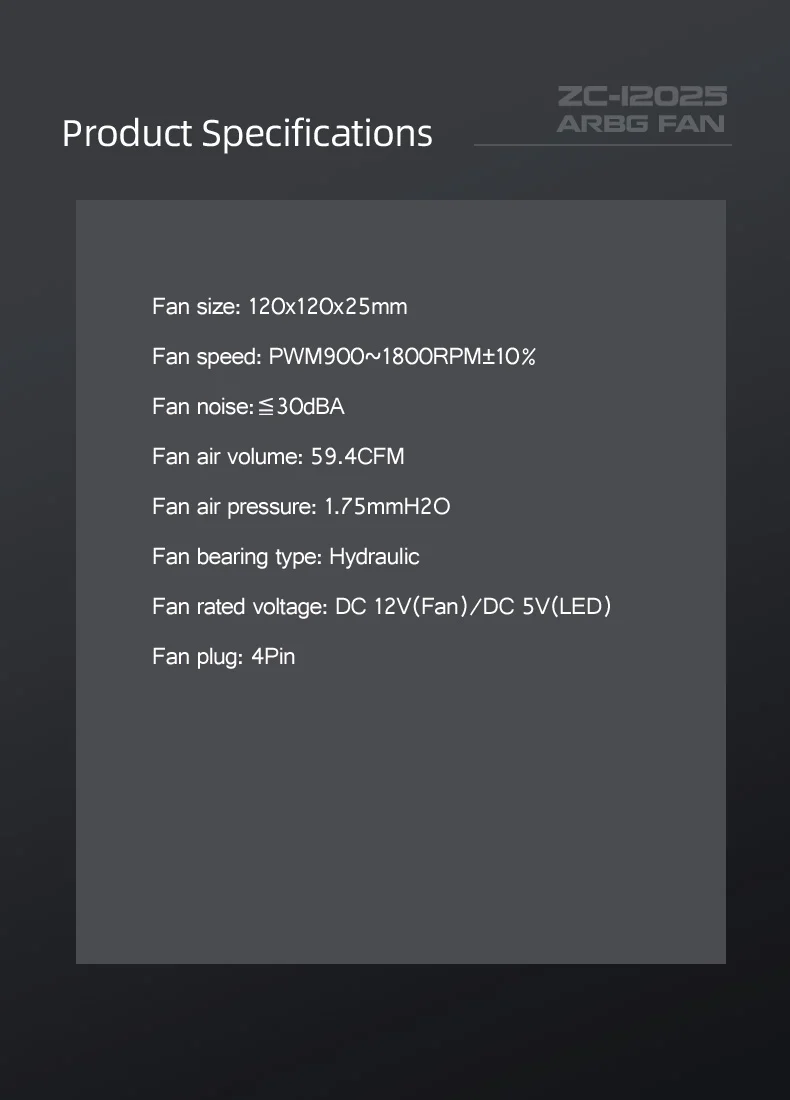The image size is (790, 1100).
Task: Click the ARBG FAN logo text
Action: point(641,123)
